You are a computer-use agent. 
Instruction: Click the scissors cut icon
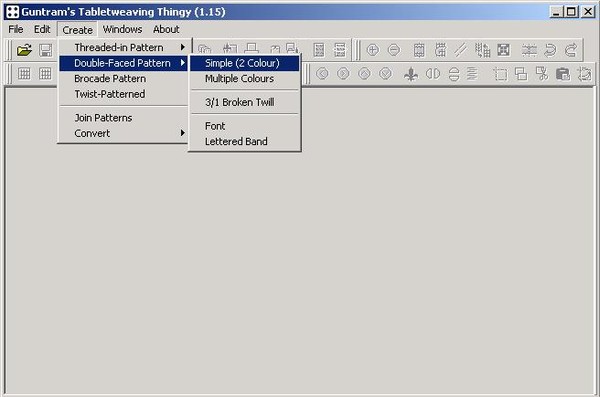pos(542,74)
